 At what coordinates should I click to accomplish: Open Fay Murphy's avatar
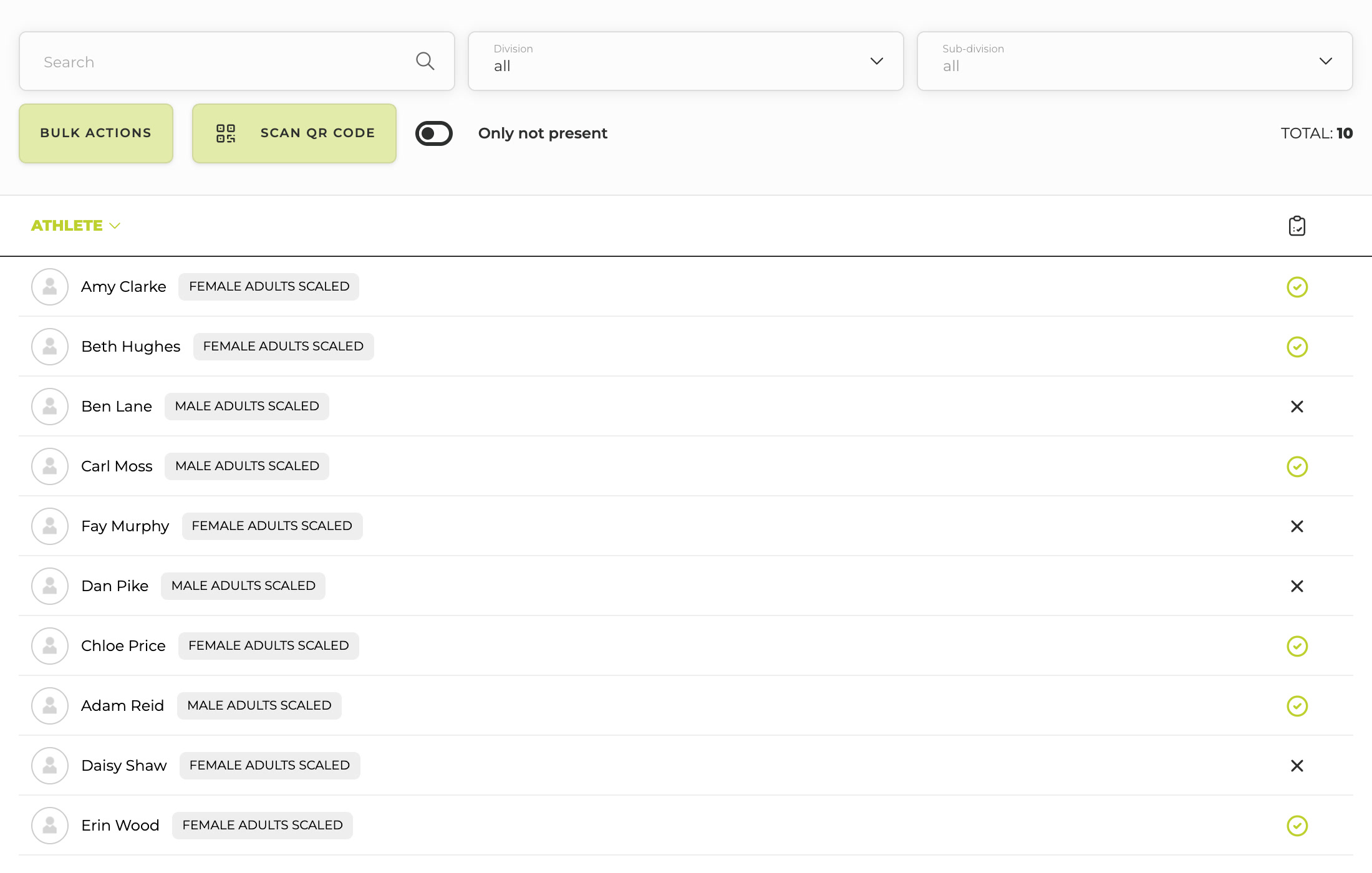[50, 526]
